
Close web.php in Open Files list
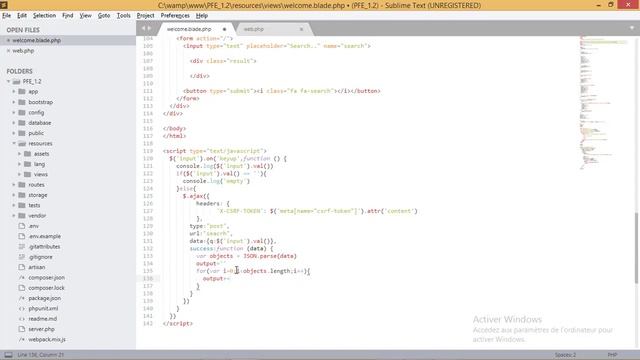(8, 51)
